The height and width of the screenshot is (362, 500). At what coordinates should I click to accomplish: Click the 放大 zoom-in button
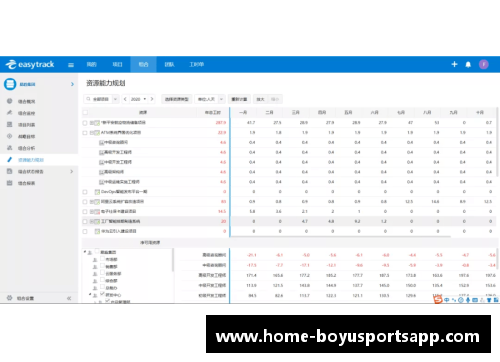click(x=260, y=99)
